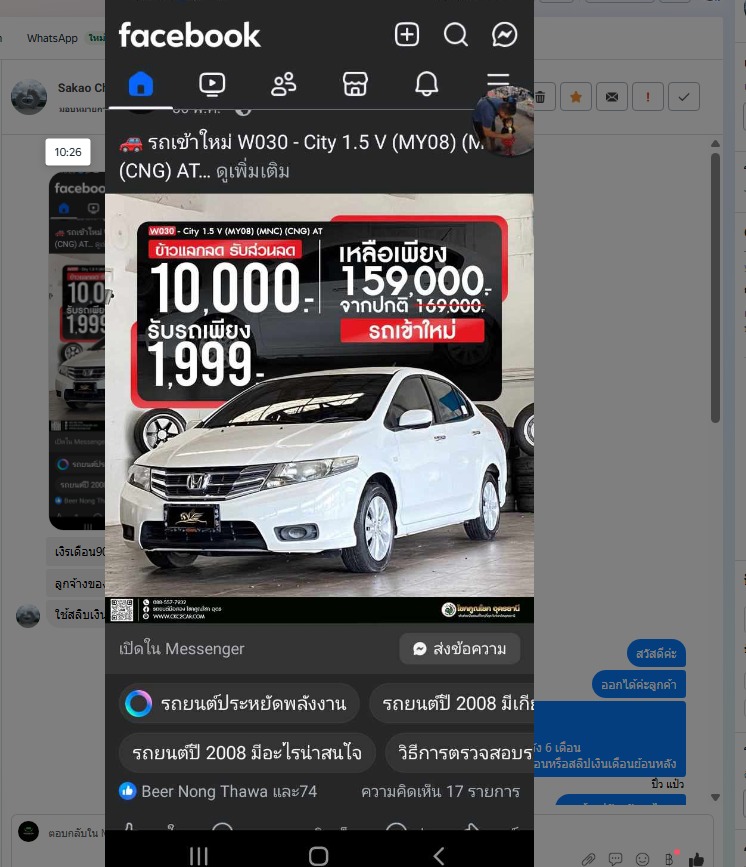This screenshot has height=867, width=746.
Task: Open ความคิดเห็น 17 รายการ comments
Action: click(440, 792)
